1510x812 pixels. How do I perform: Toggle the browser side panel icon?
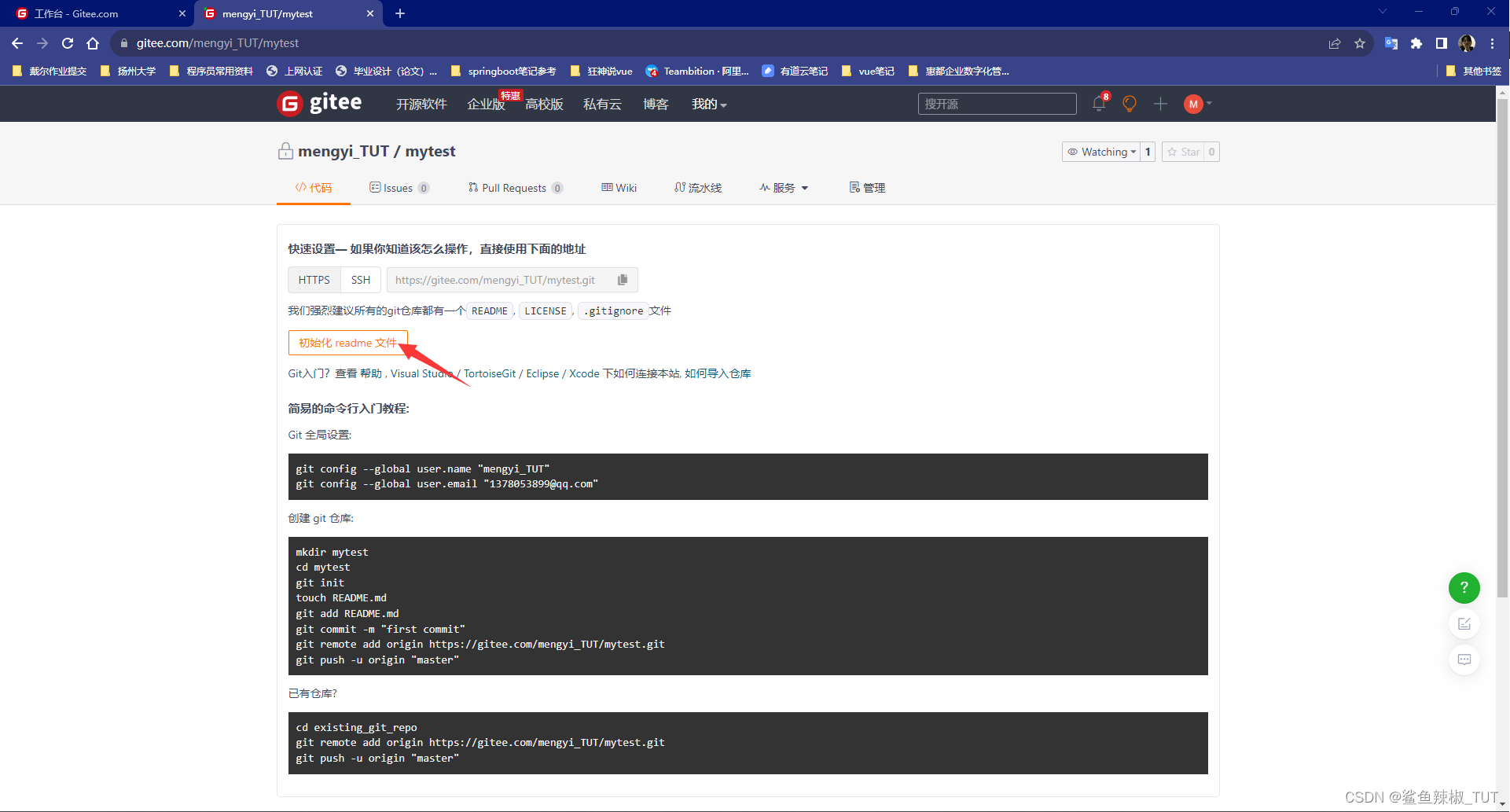tap(1442, 43)
